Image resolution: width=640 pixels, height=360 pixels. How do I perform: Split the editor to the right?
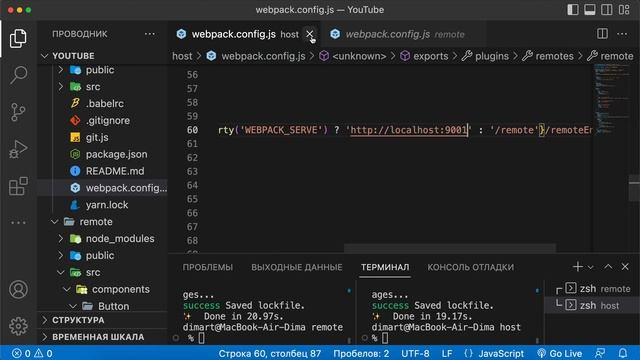[x=602, y=34]
